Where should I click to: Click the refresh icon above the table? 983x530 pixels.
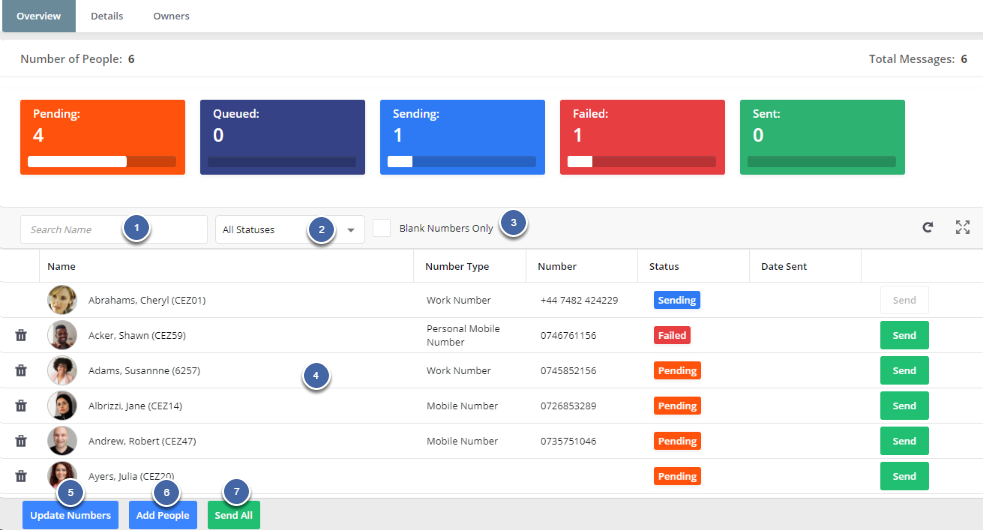point(928,228)
